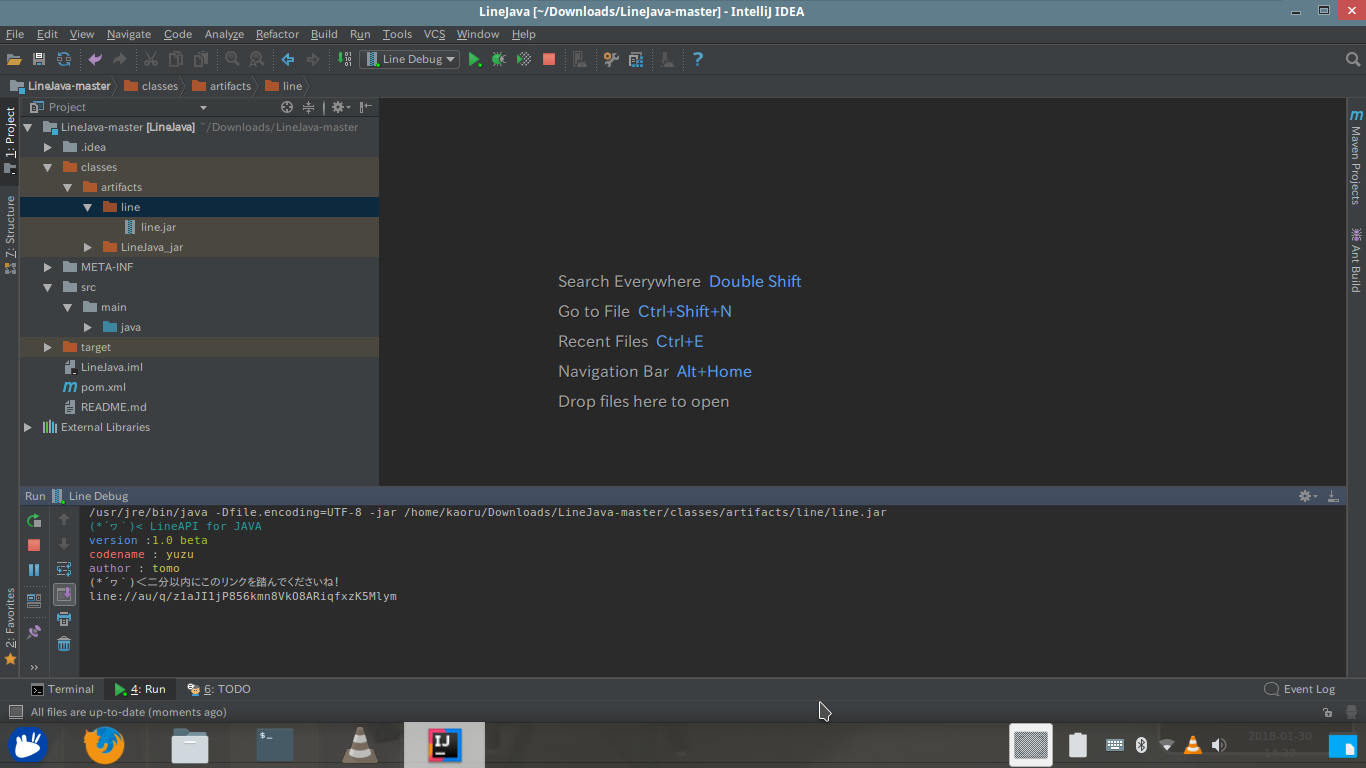Expand the META-INF folder
This screenshot has height=768, width=1366.
[48, 267]
